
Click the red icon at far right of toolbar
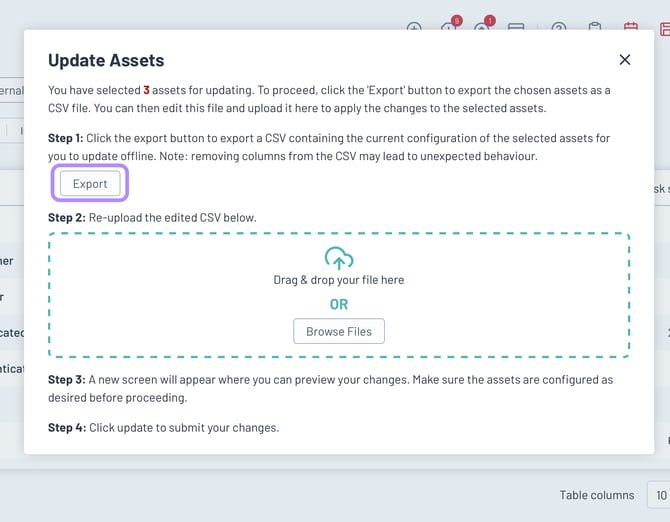[664, 28]
